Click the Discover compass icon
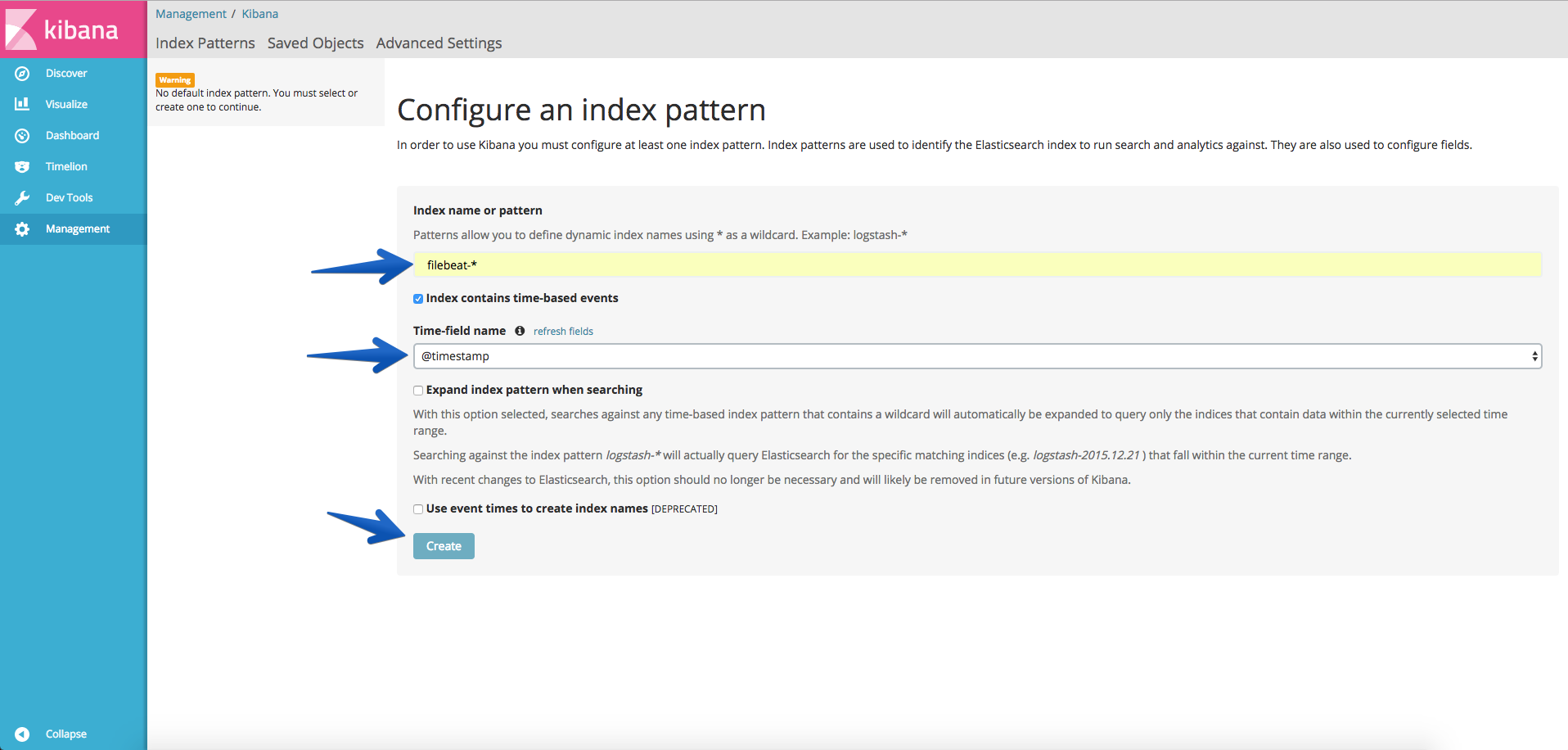The width and height of the screenshot is (1568, 750). point(22,74)
